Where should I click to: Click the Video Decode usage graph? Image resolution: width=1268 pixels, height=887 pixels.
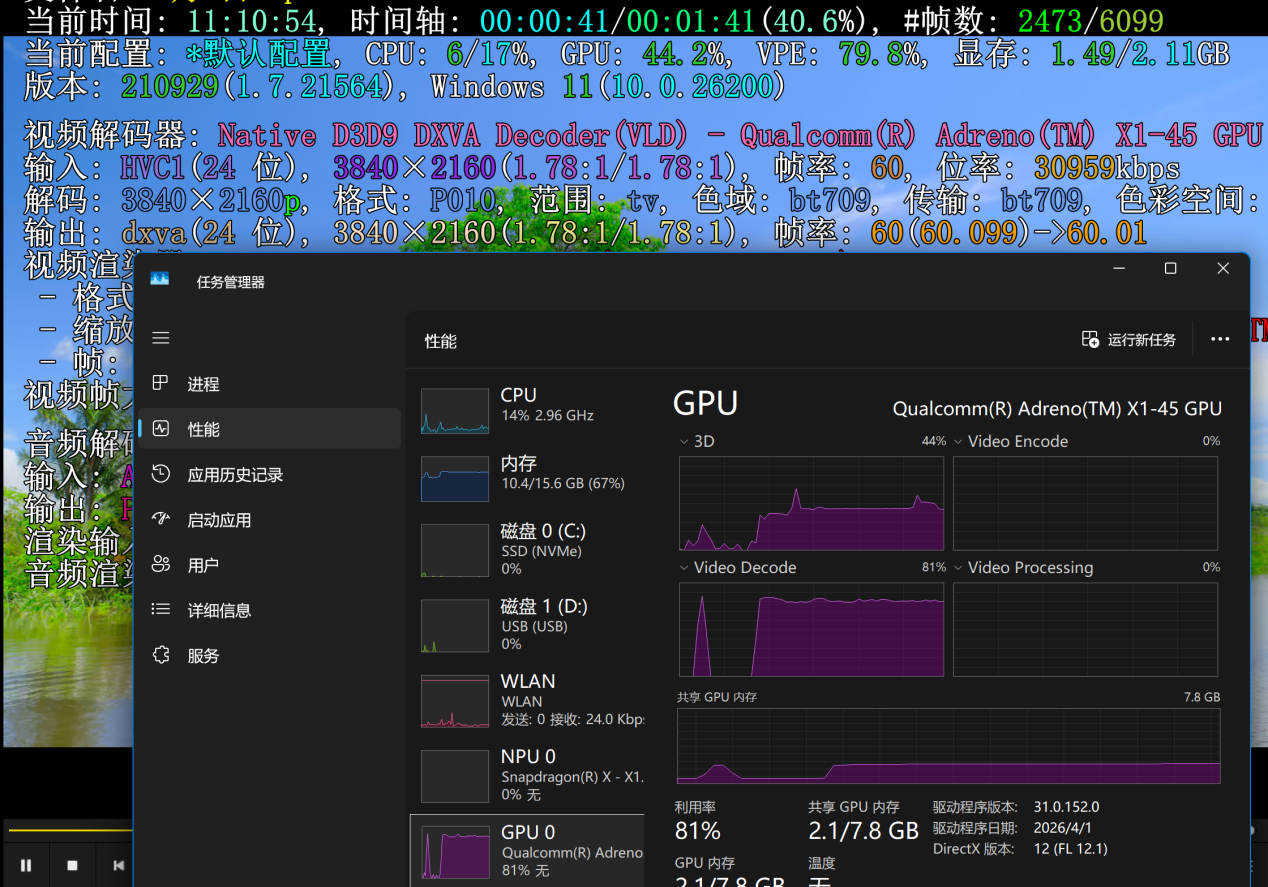coord(811,629)
